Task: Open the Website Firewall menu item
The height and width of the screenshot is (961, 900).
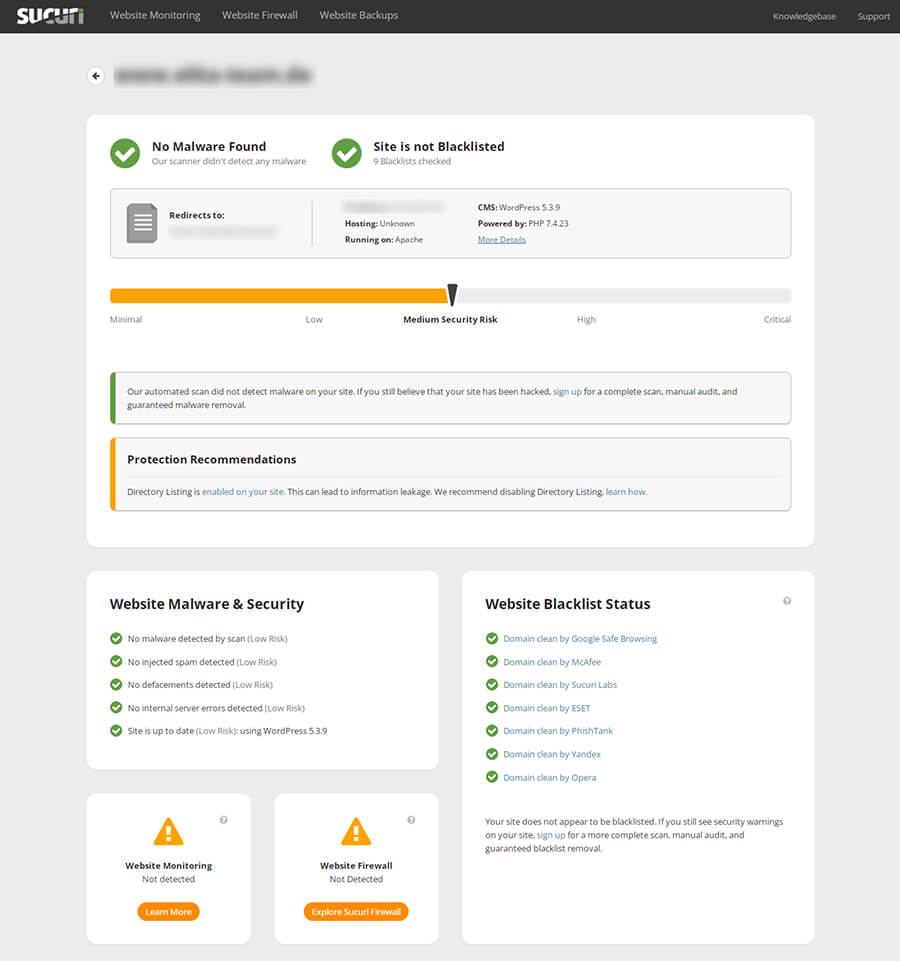Action: 260,16
